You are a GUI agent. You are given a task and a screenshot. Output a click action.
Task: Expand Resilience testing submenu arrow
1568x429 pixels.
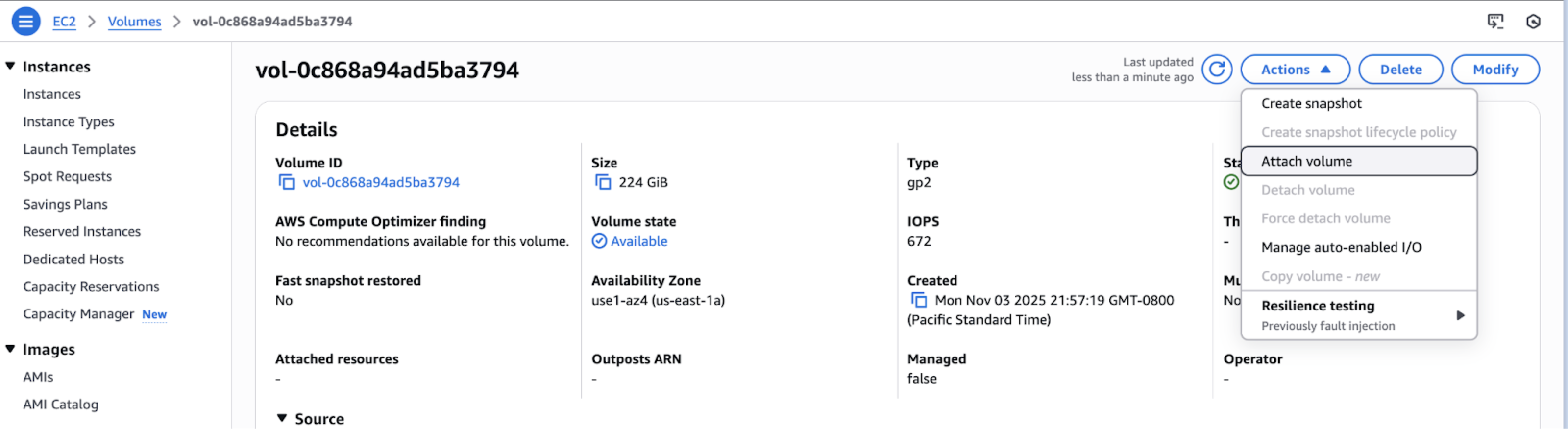click(1460, 315)
